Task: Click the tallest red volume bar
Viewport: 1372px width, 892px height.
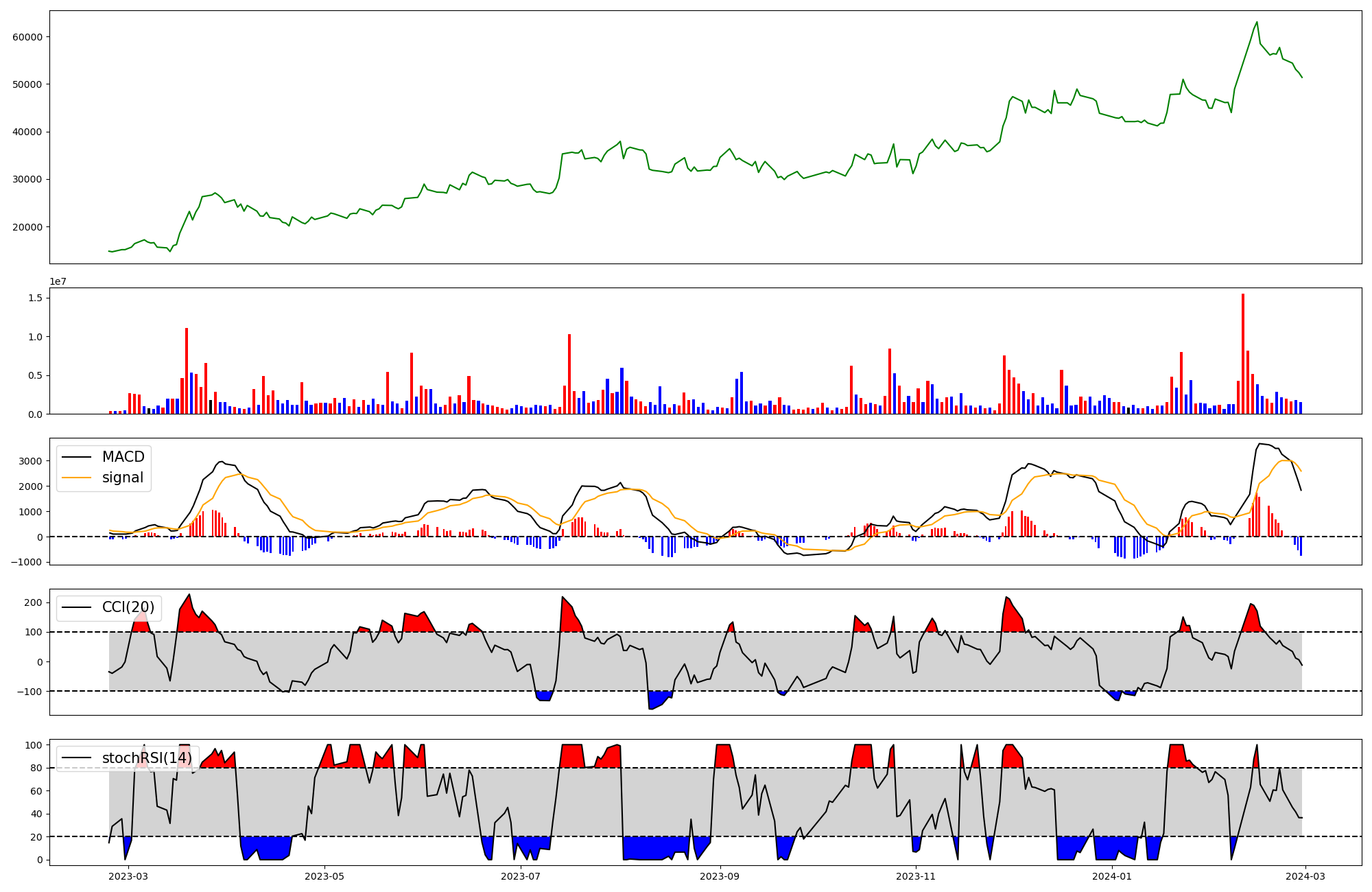Action: click(x=1242, y=353)
